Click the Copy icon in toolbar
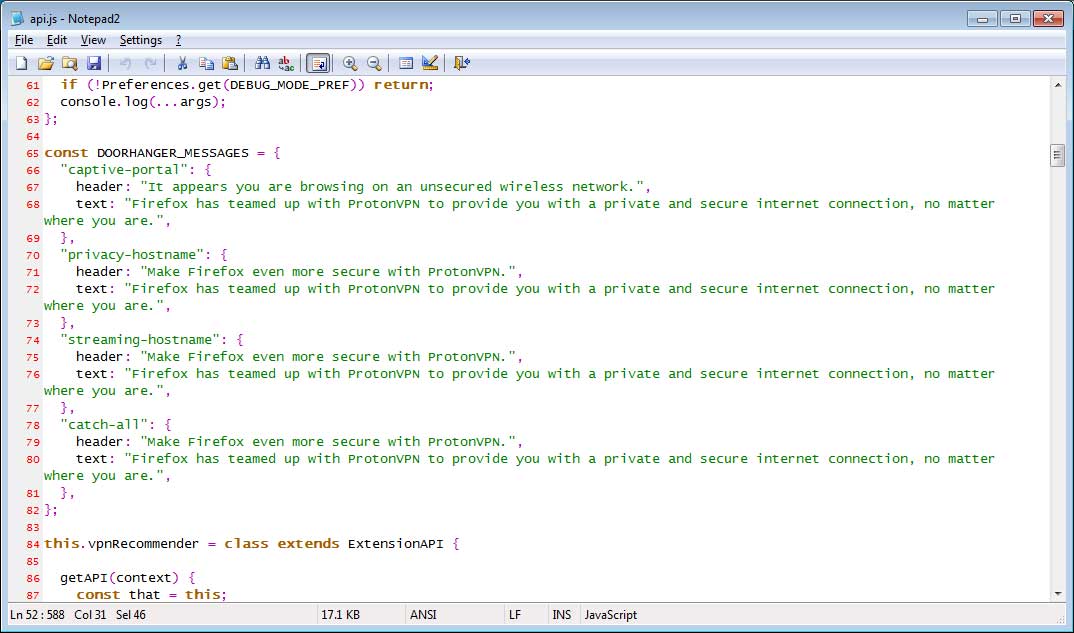 (206, 64)
